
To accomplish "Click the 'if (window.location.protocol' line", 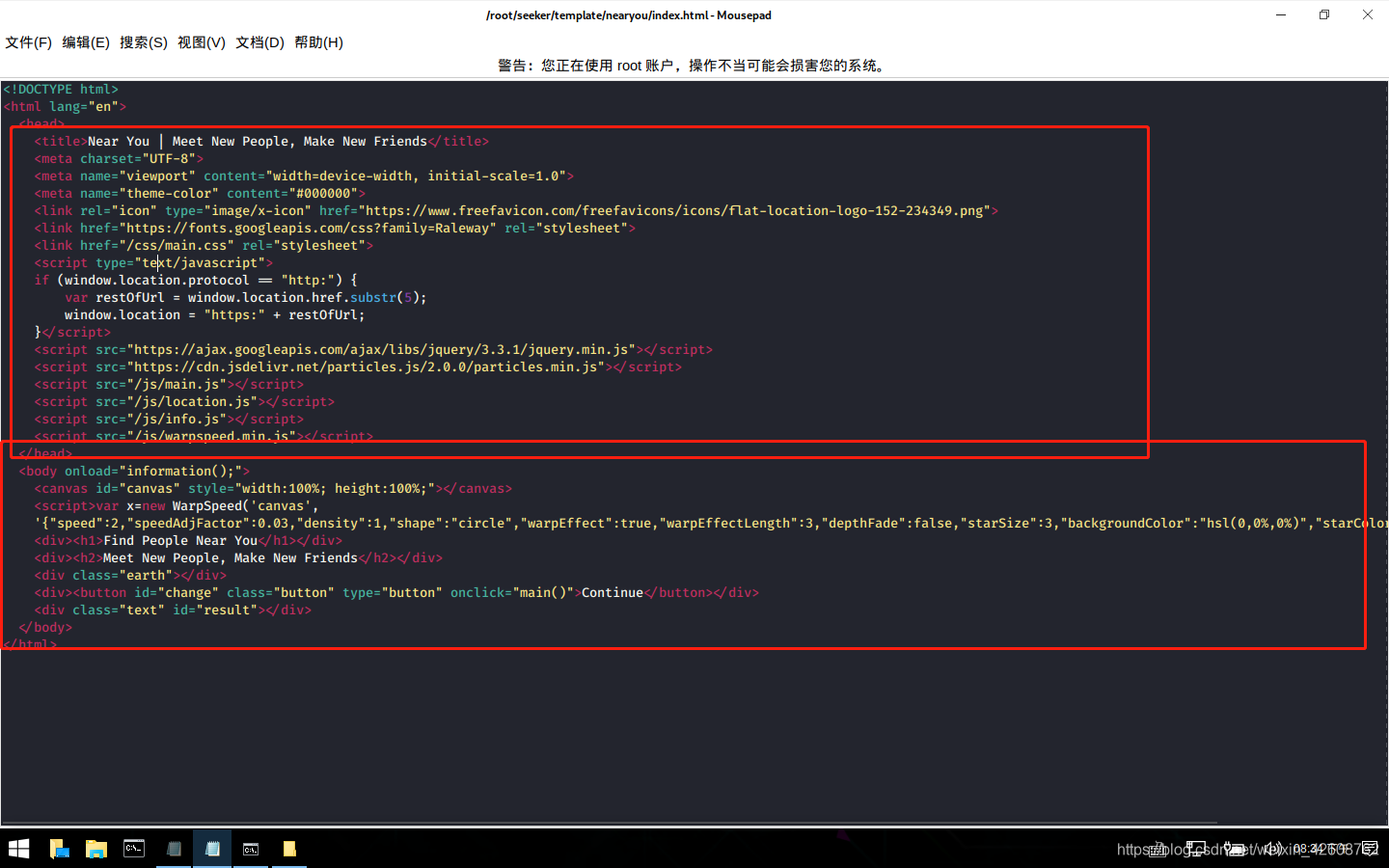I will coord(196,281).
